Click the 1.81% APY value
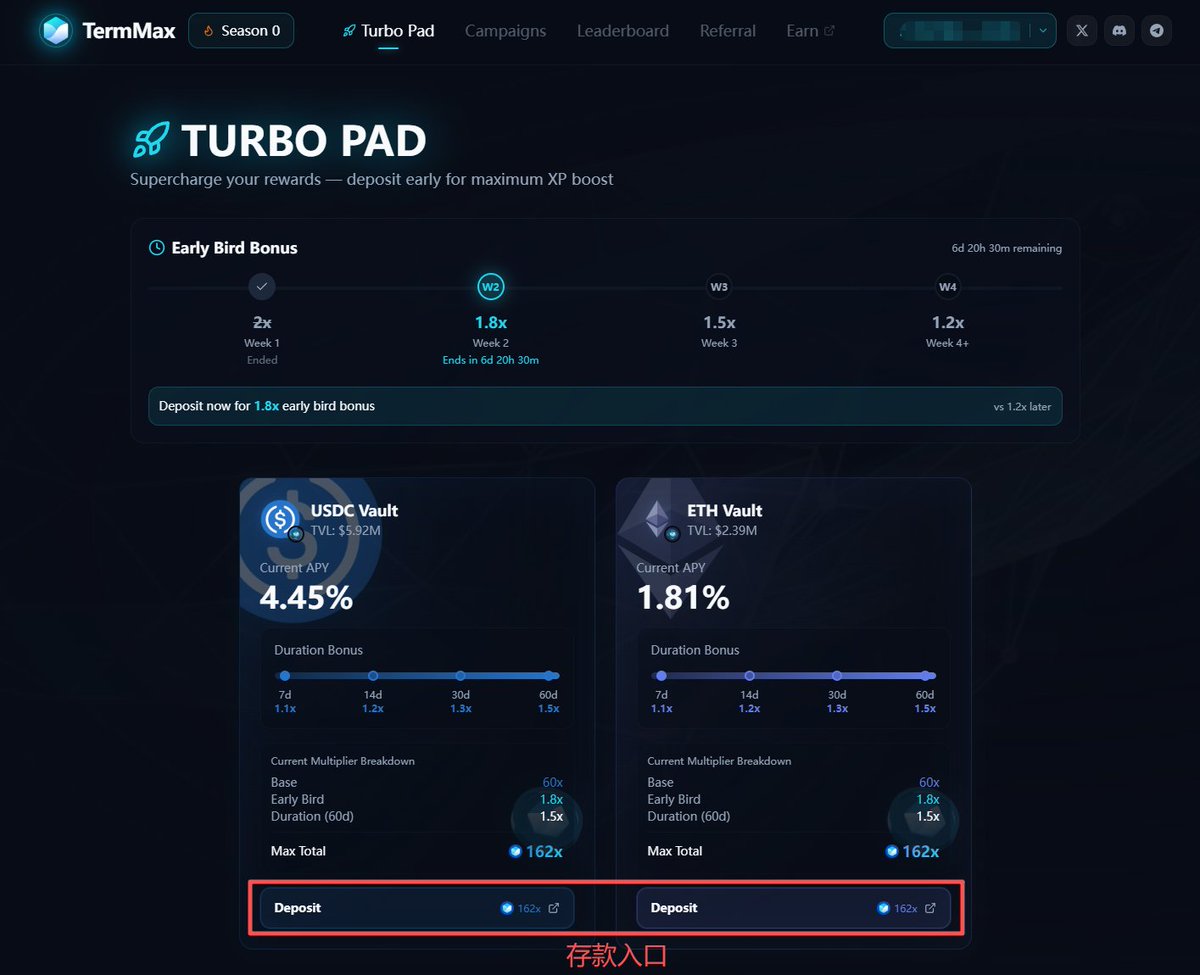This screenshot has width=1200, height=975. pyautogui.click(x=683, y=598)
